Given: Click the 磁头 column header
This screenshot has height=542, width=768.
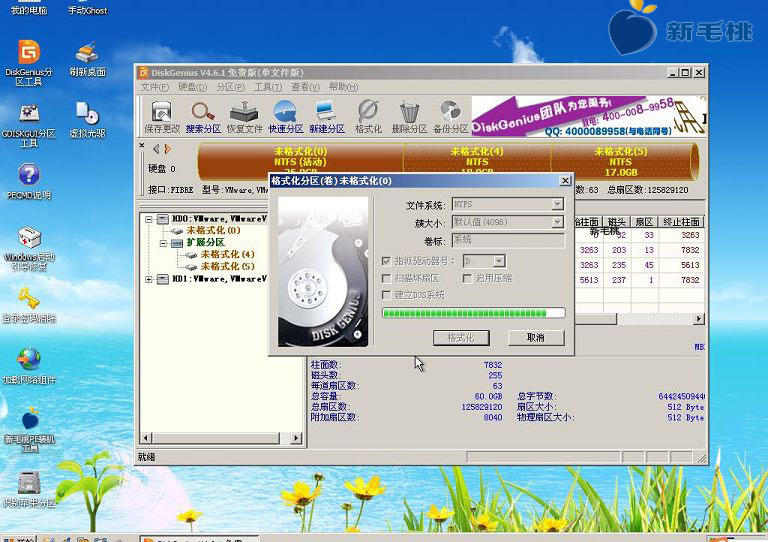Looking at the screenshot, I should click(617, 222).
